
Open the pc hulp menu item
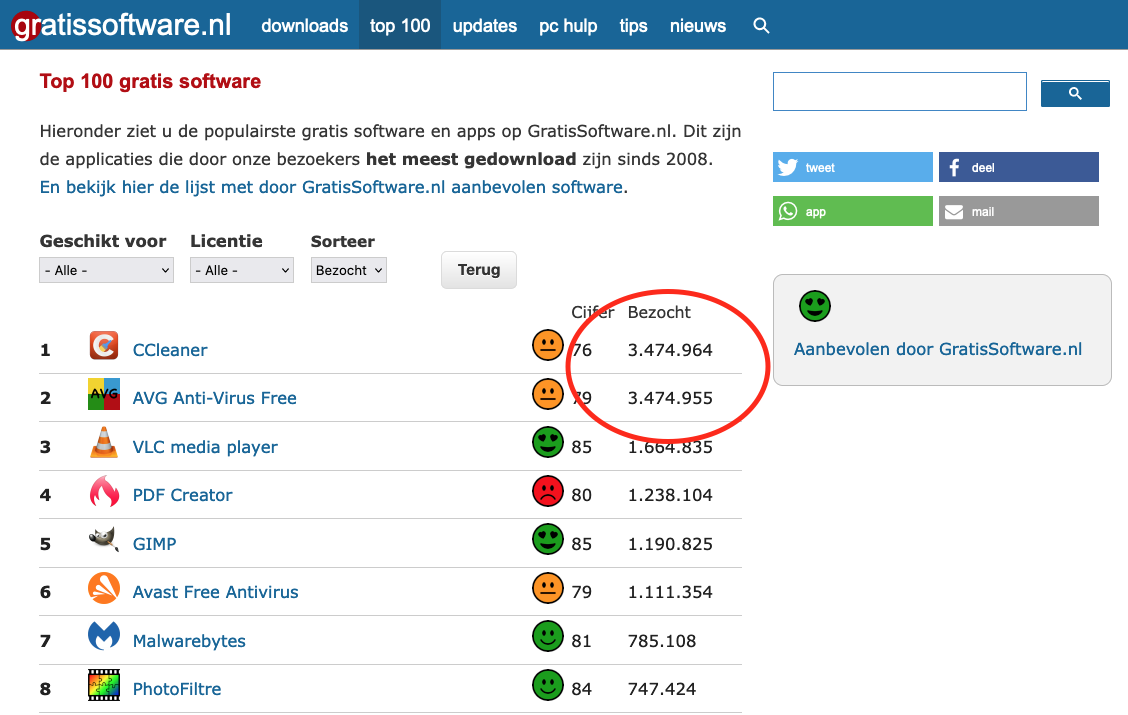coord(568,26)
